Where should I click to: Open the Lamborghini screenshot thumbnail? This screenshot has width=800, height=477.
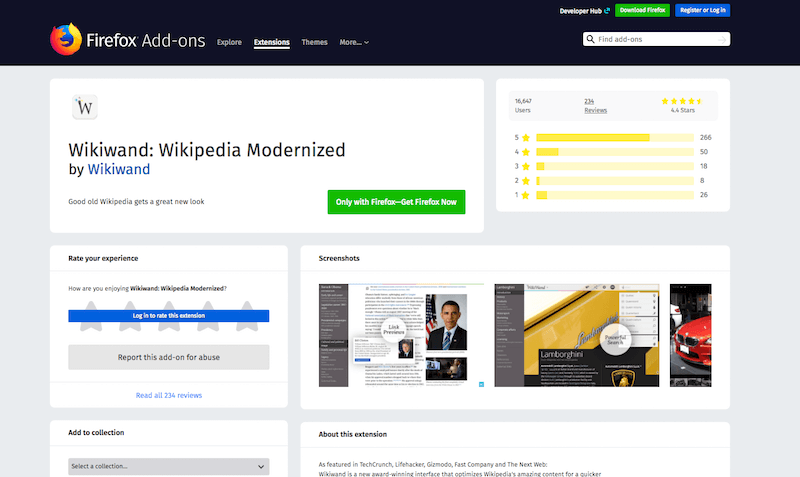[577, 335]
